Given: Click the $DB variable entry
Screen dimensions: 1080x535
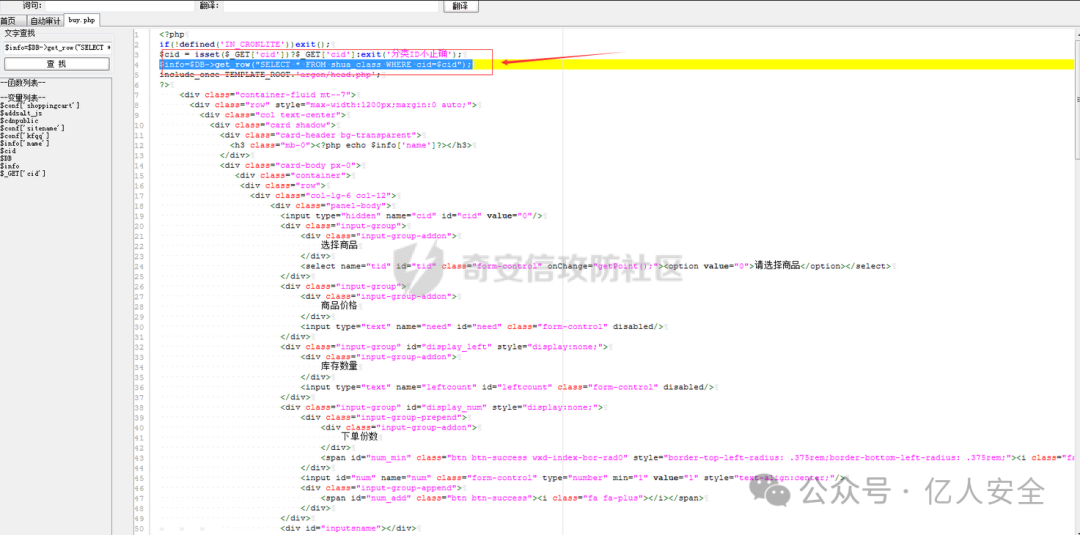Looking at the screenshot, I should click(7, 158).
